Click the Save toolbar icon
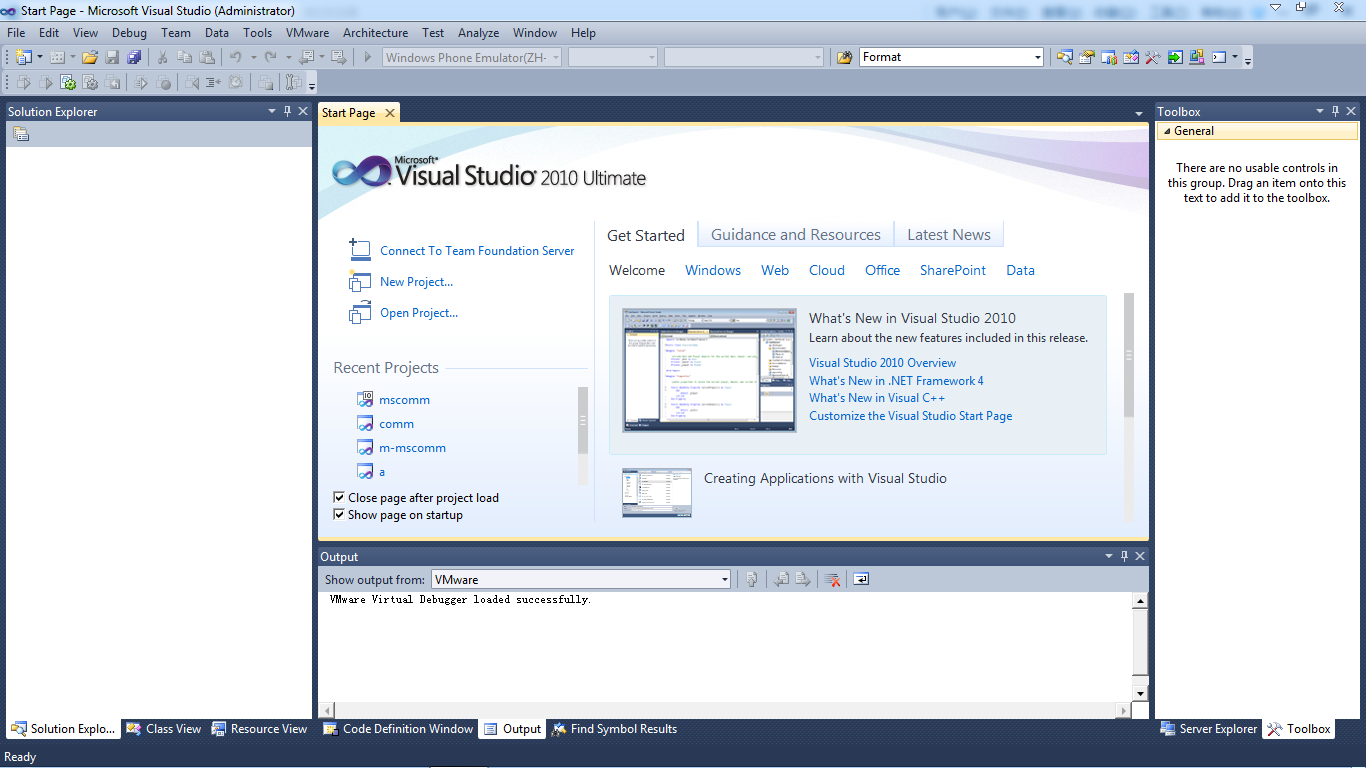Image resolution: width=1366 pixels, height=768 pixels. tap(112, 57)
